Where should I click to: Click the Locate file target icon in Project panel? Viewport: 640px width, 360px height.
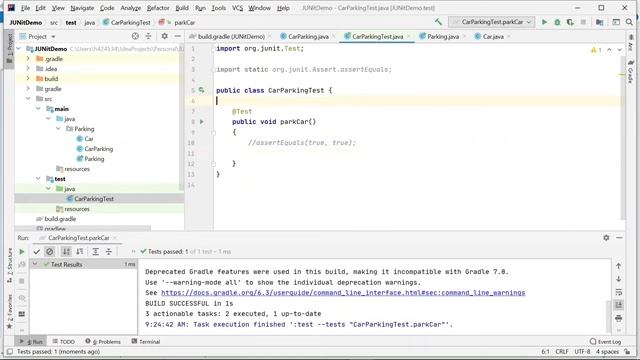tap(135, 36)
